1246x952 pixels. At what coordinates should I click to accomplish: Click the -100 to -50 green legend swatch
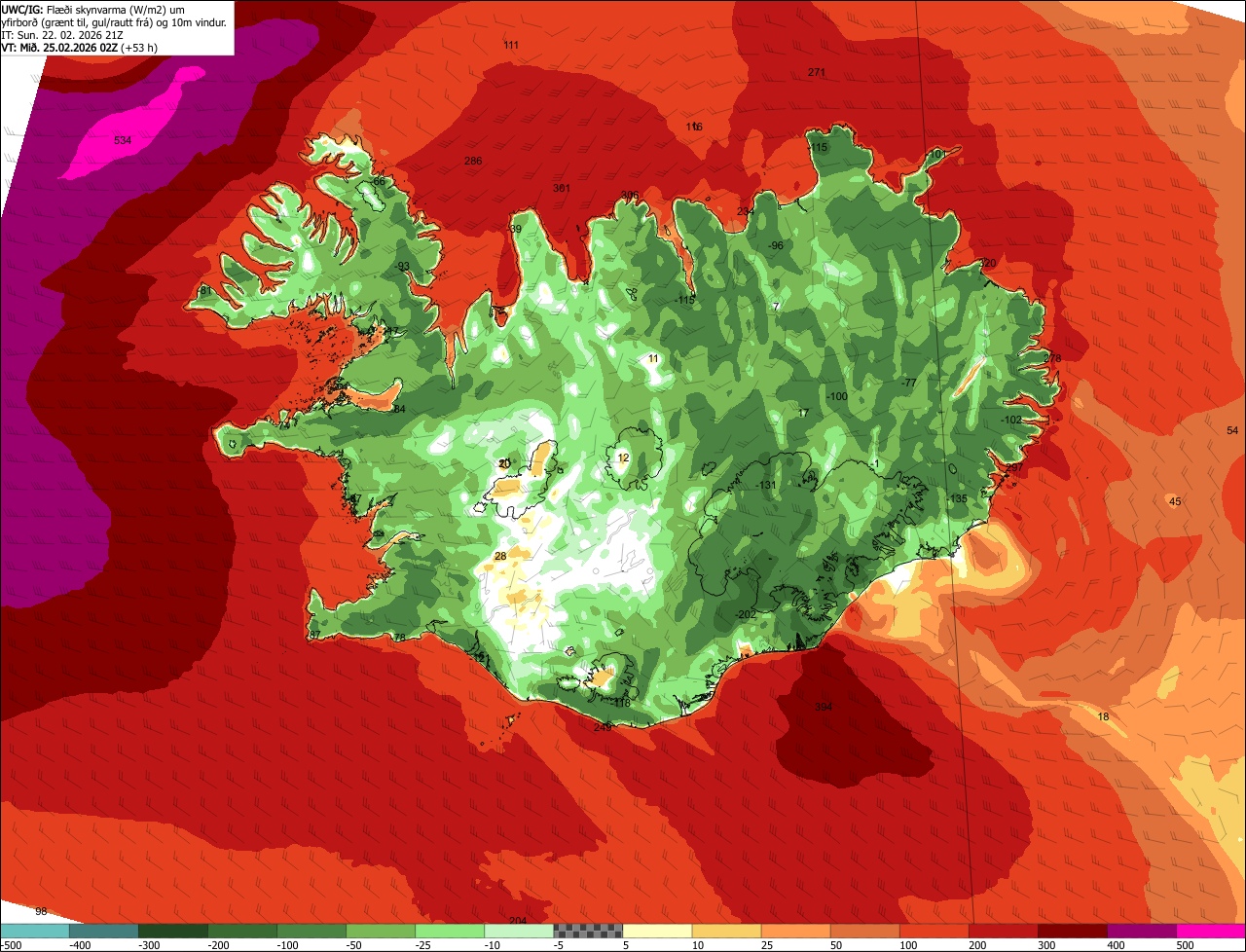[311, 931]
